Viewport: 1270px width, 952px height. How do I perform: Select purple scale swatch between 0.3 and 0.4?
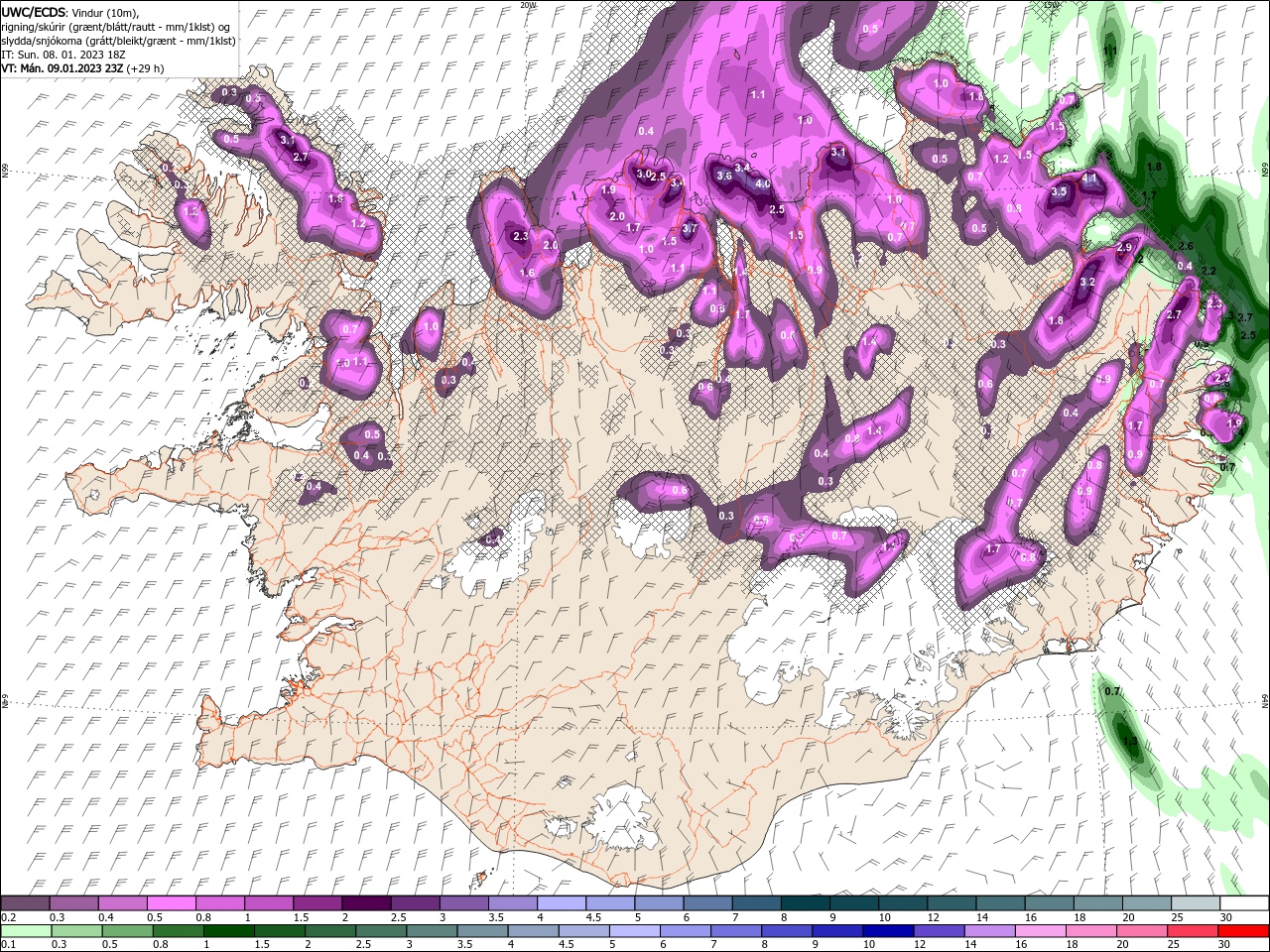click(x=73, y=903)
